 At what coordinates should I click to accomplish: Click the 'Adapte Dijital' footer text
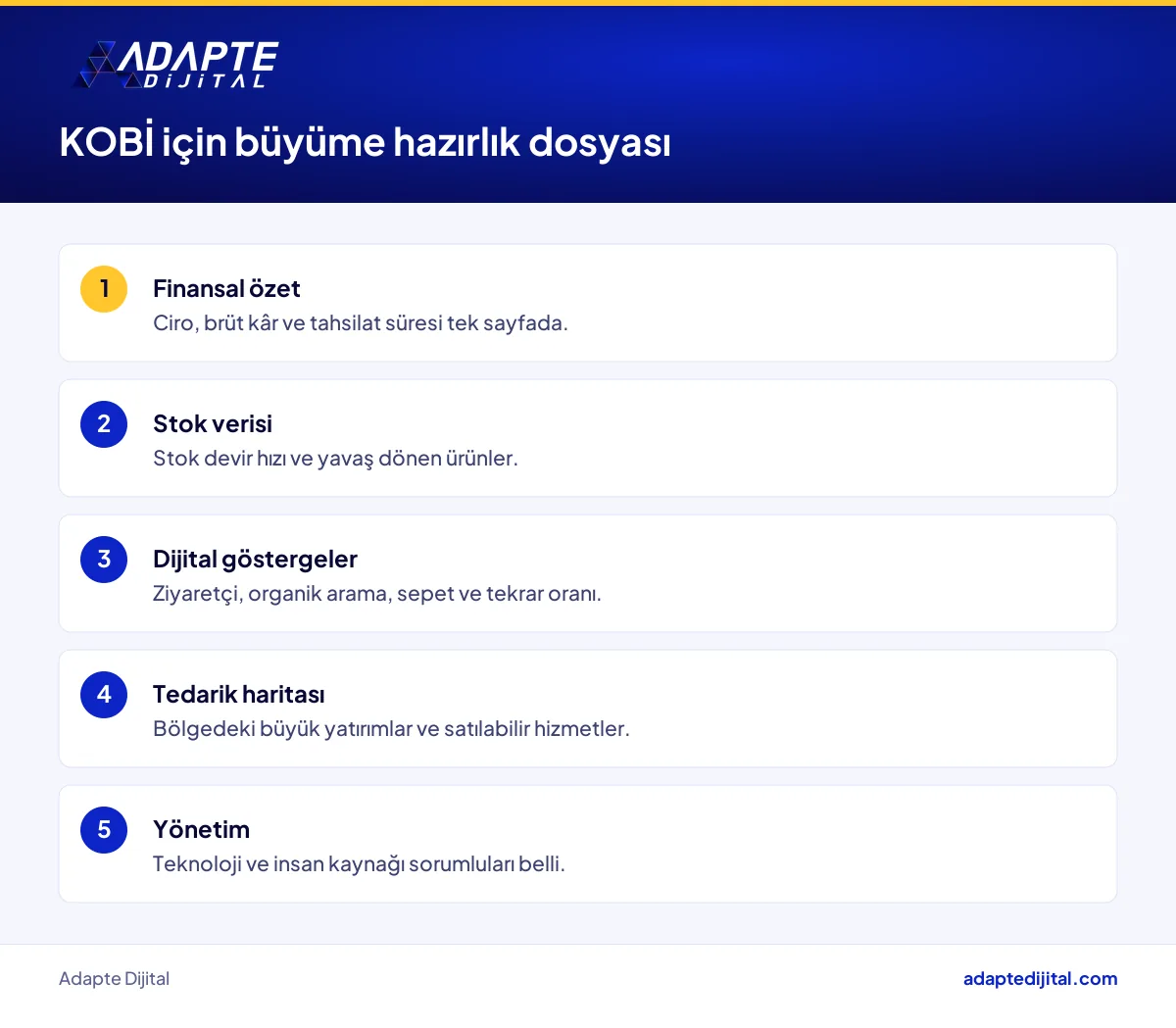click(x=114, y=978)
